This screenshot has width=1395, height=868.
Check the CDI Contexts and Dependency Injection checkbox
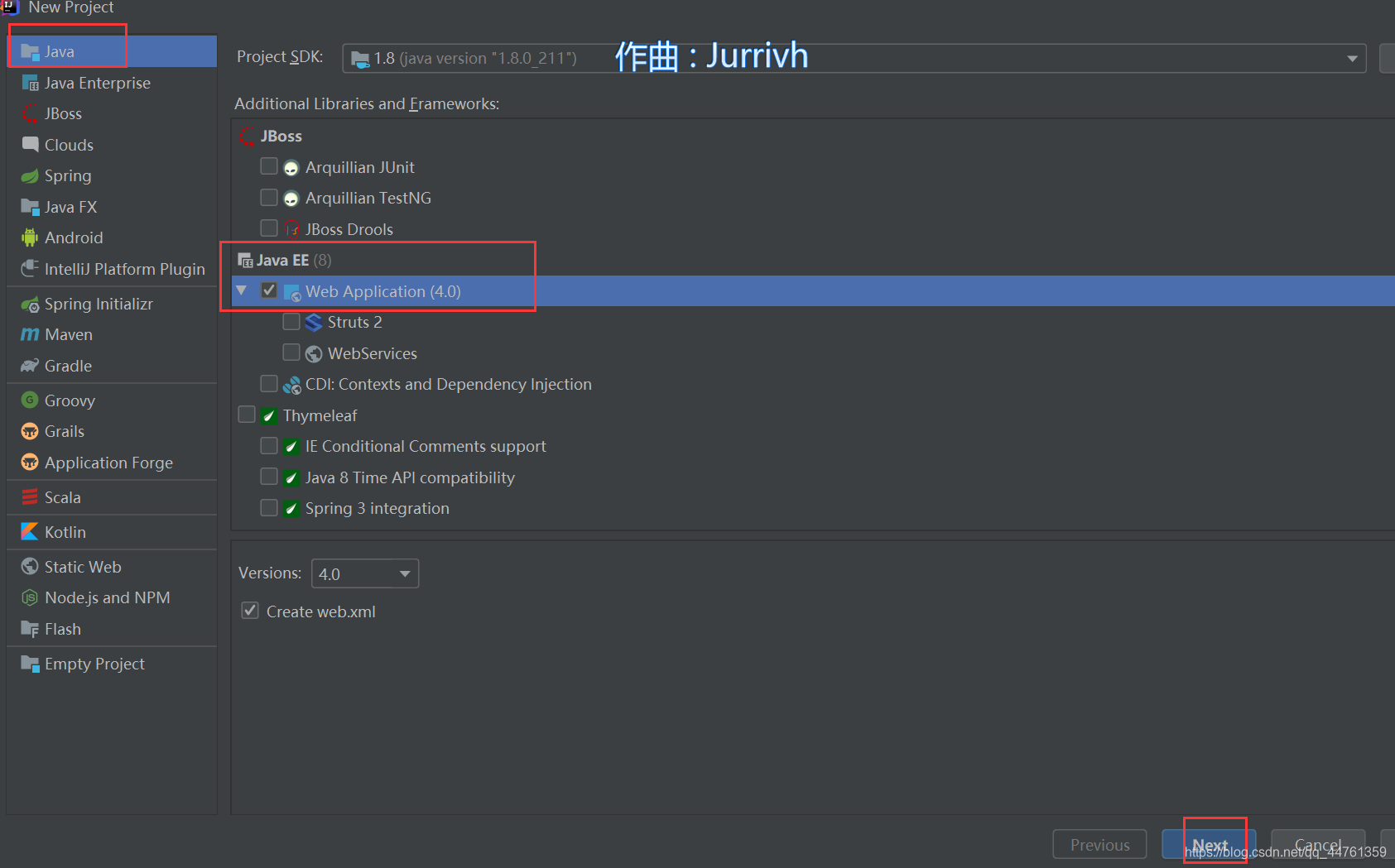[269, 383]
